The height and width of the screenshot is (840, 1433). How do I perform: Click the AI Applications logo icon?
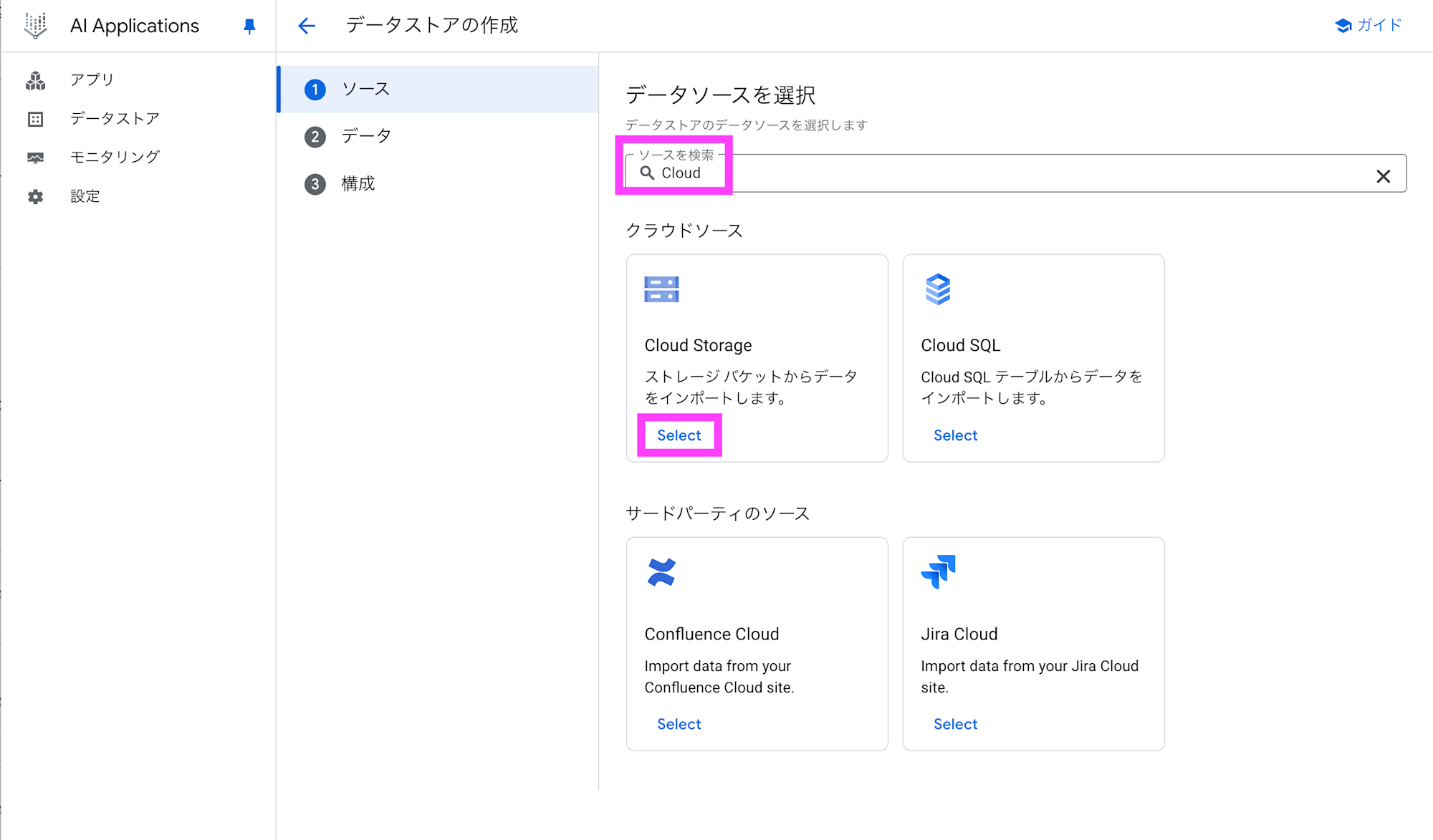(35, 26)
